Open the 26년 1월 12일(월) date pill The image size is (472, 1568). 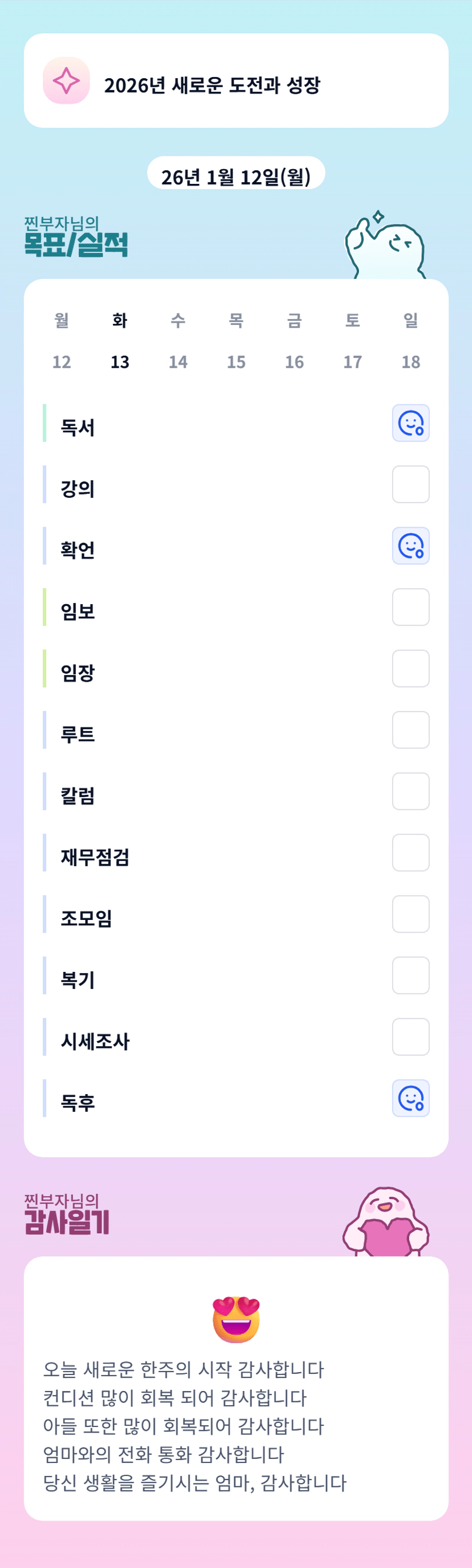(x=236, y=176)
